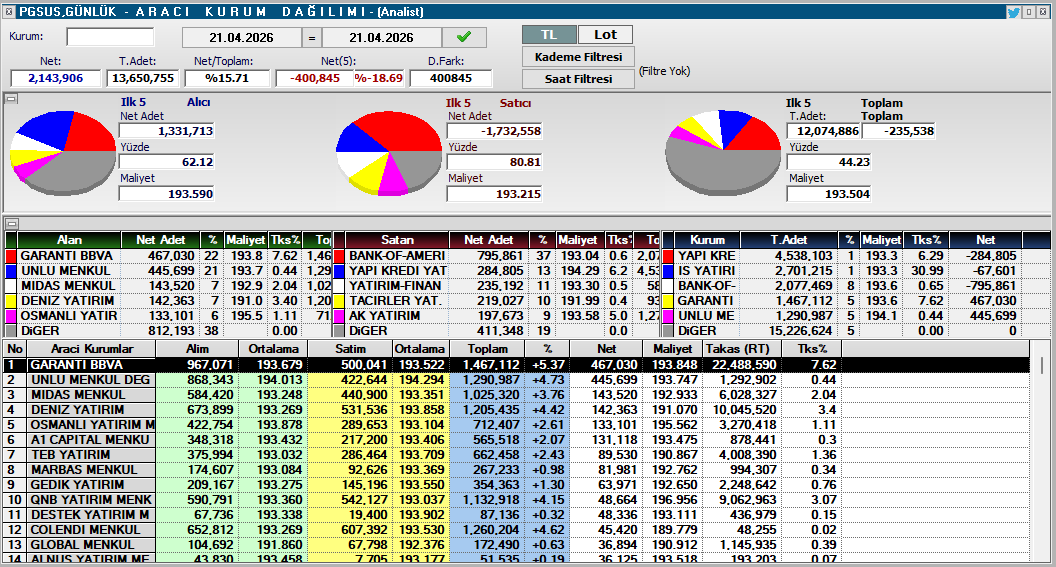Click the Ilk 5 Satici pie chart
This screenshot has width=1056, height=567.
389,153
